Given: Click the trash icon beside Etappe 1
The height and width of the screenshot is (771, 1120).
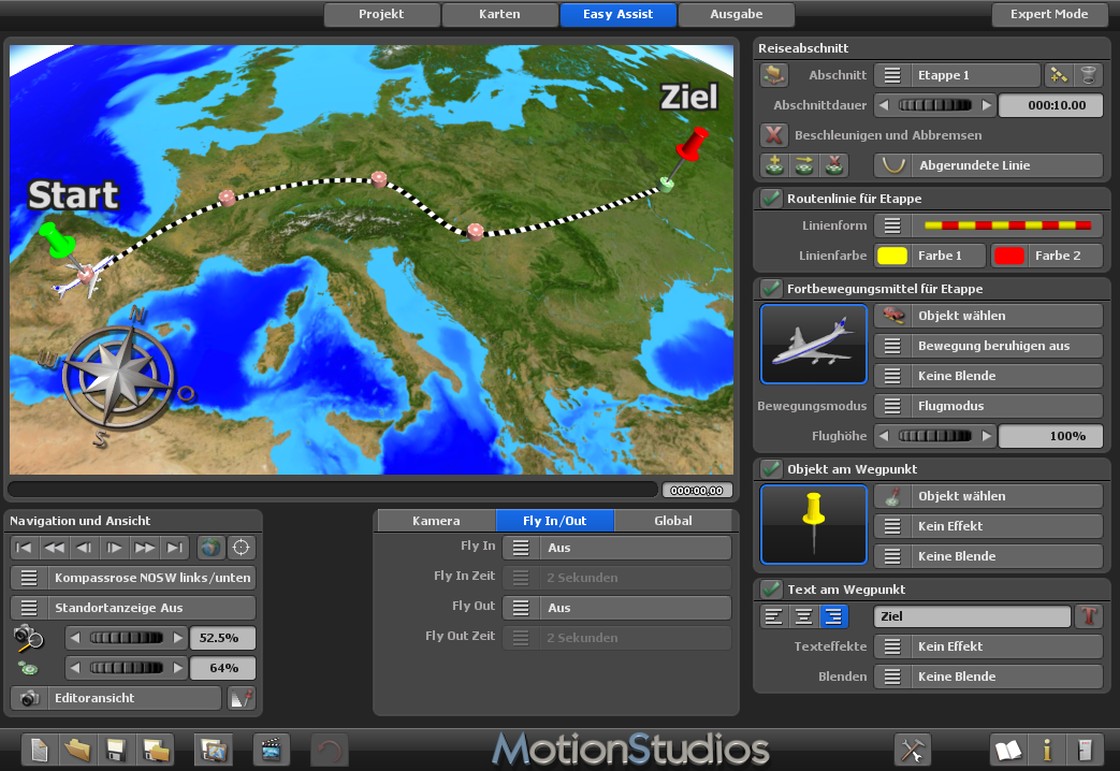Looking at the screenshot, I should [1088, 75].
